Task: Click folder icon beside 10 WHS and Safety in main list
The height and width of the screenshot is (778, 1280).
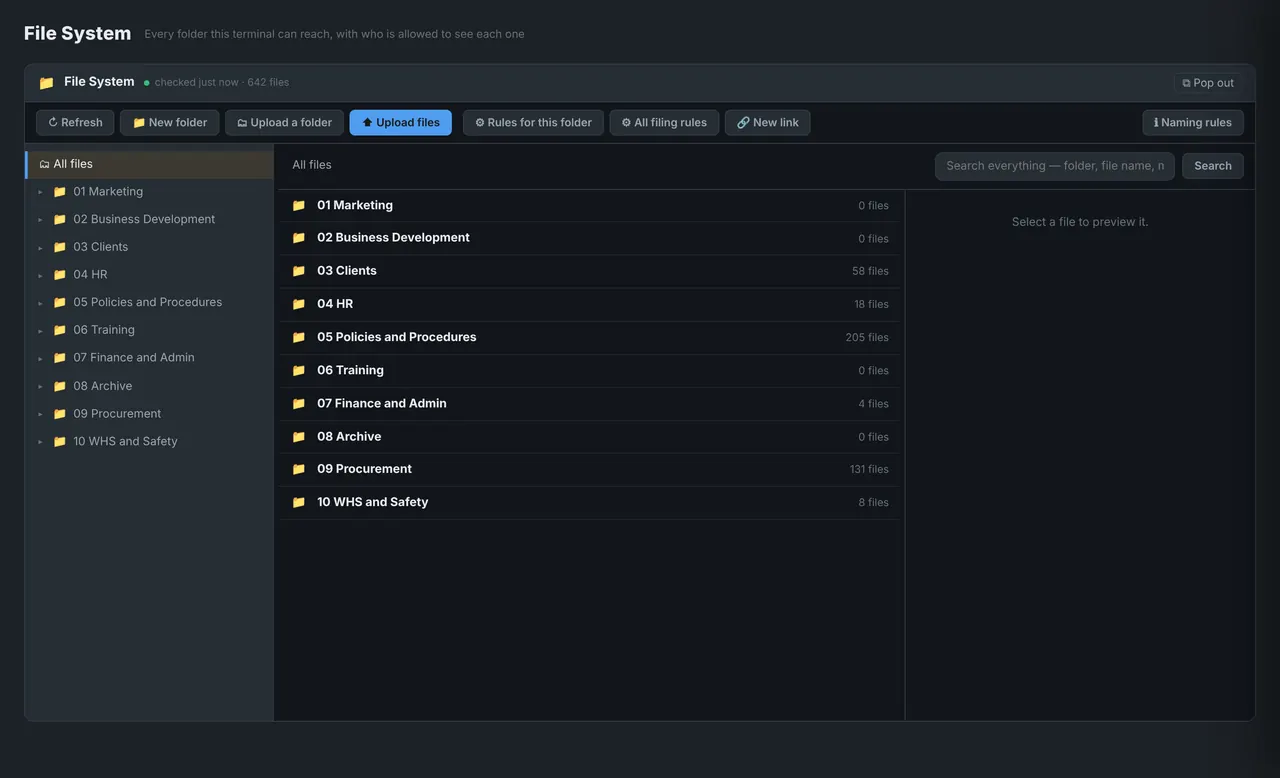Action: pyautogui.click(x=298, y=502)
